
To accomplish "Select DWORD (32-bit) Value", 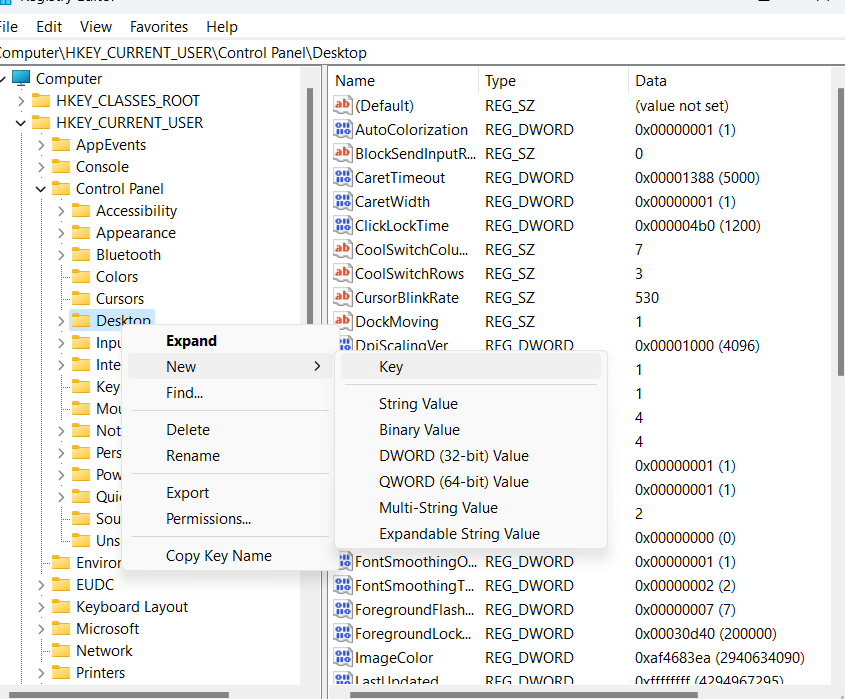I will point(471,455).
